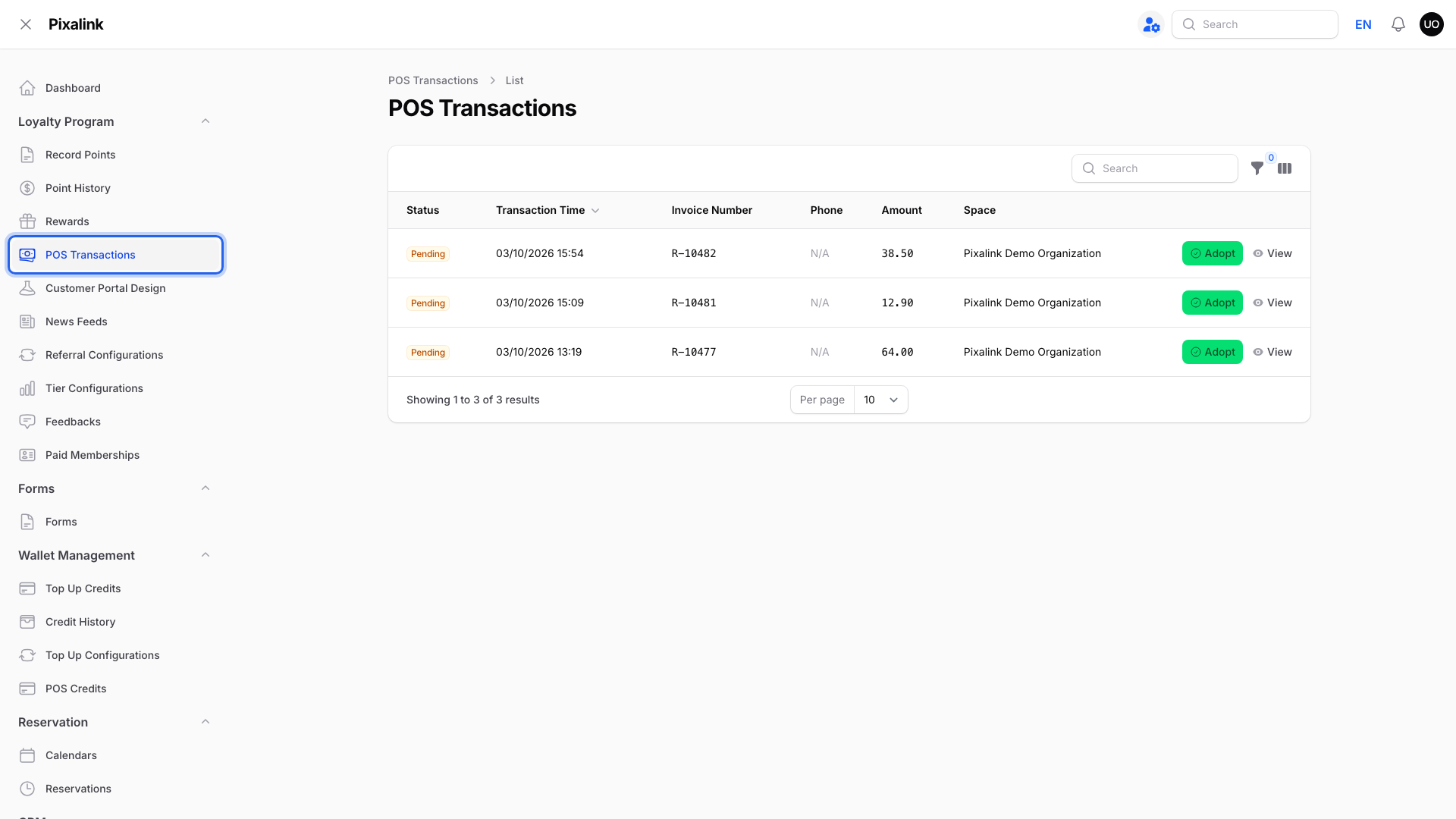Click POS Transactions breadcrumb link

433,80
